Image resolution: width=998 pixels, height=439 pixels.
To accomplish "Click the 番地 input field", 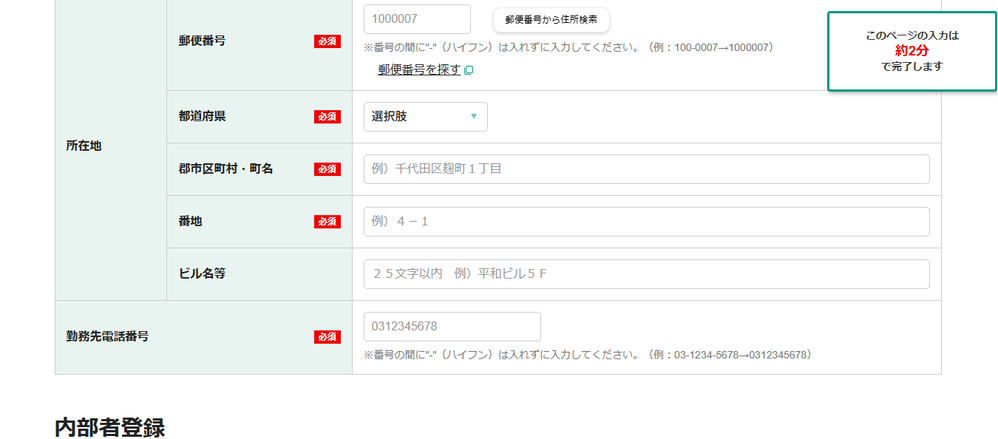I will [x=646, y=221].
